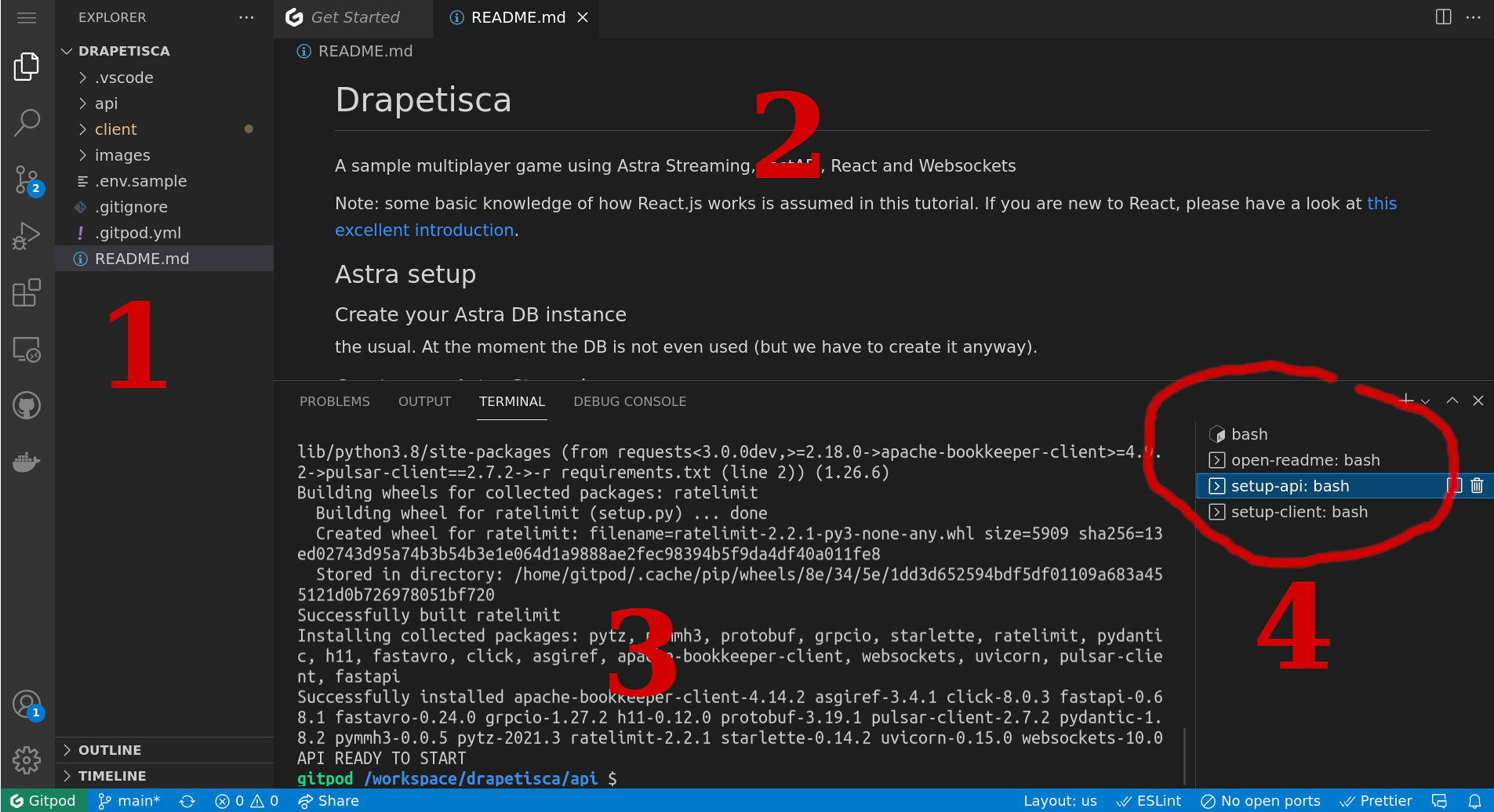Select the open-readme: bash terminal
This screenshot has width=1494, height=812.
(1344, 460)
